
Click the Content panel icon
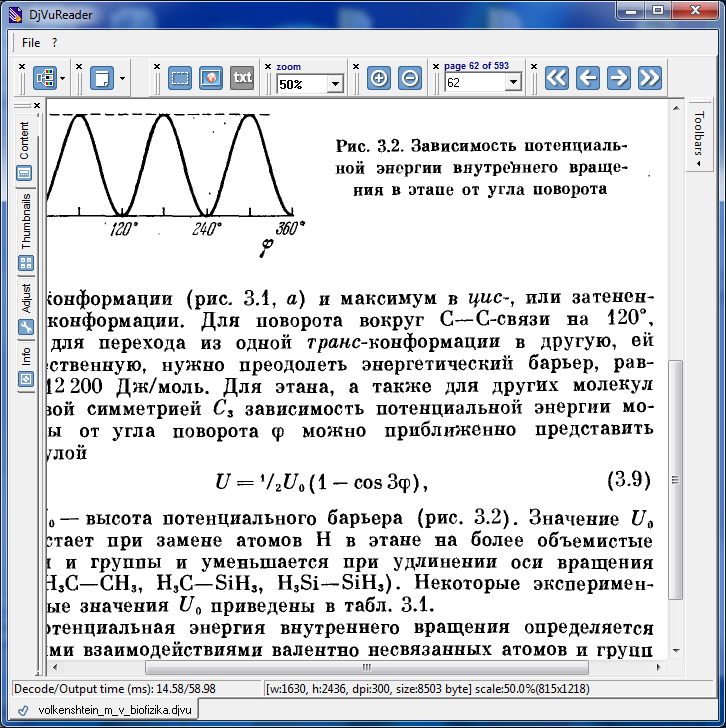[24, 174]
